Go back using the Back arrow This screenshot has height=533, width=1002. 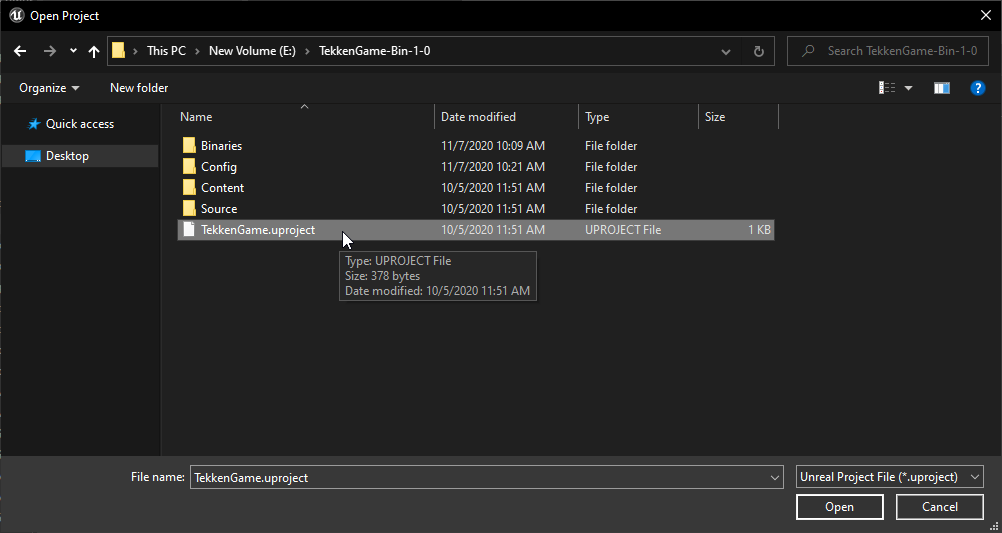20,51
